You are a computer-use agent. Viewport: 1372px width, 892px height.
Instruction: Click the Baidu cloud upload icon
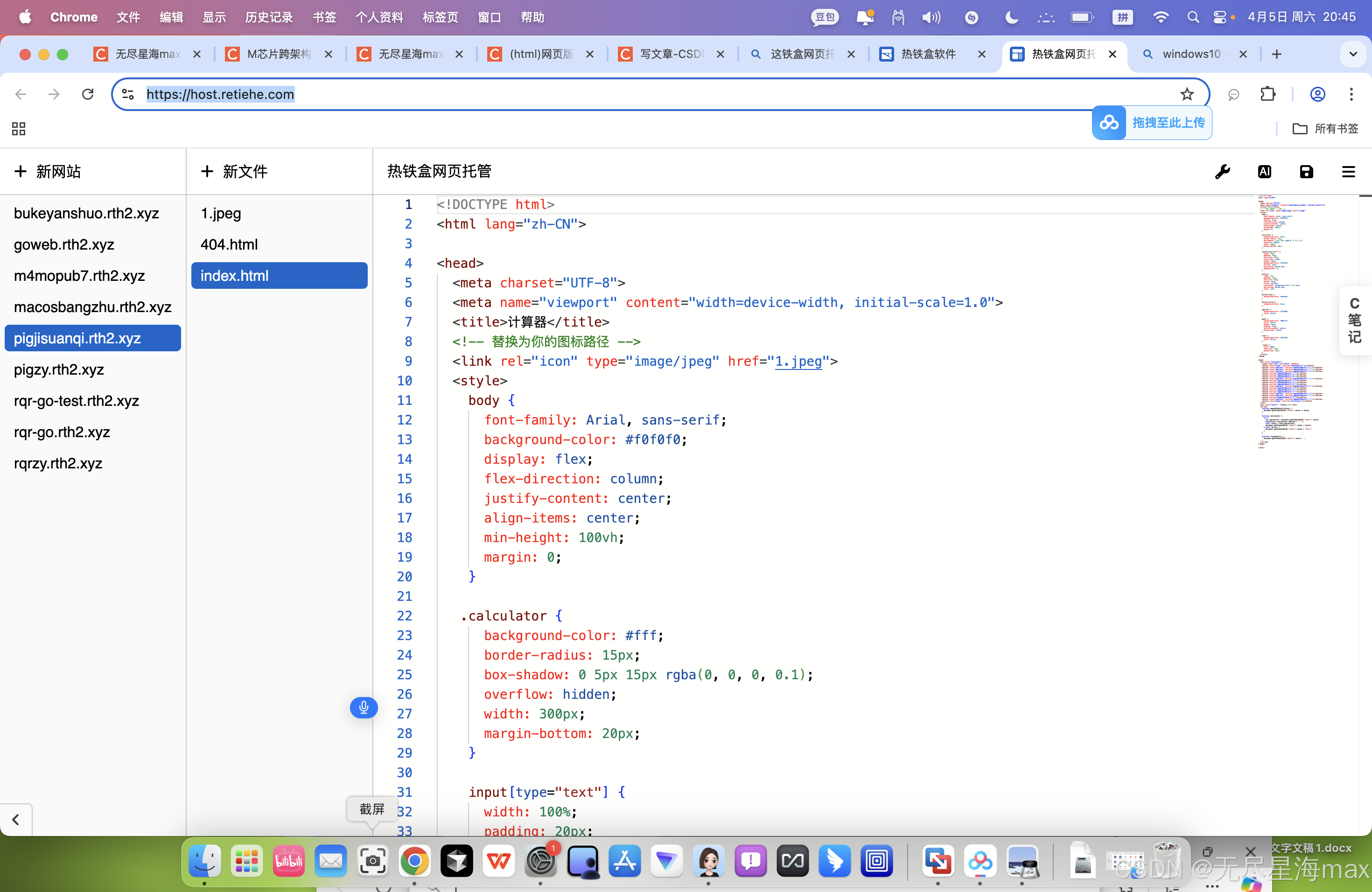1108,123
